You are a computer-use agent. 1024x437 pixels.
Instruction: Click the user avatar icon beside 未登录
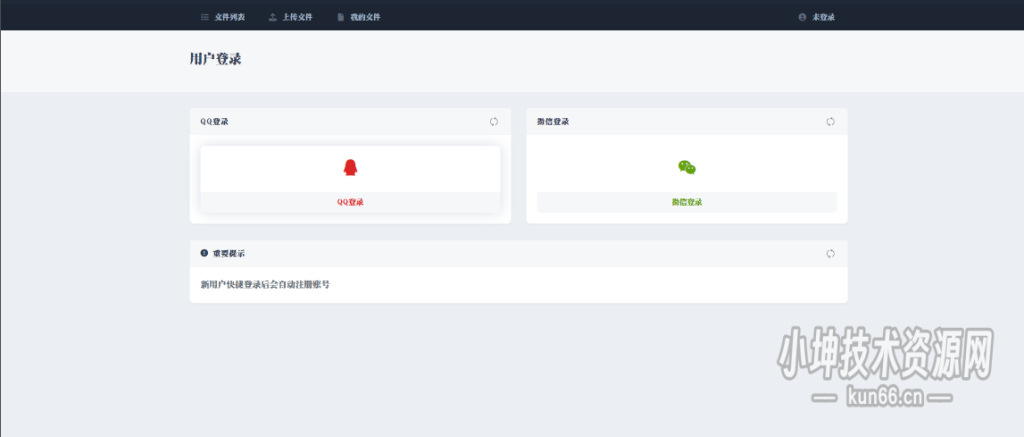pos(802,18)
